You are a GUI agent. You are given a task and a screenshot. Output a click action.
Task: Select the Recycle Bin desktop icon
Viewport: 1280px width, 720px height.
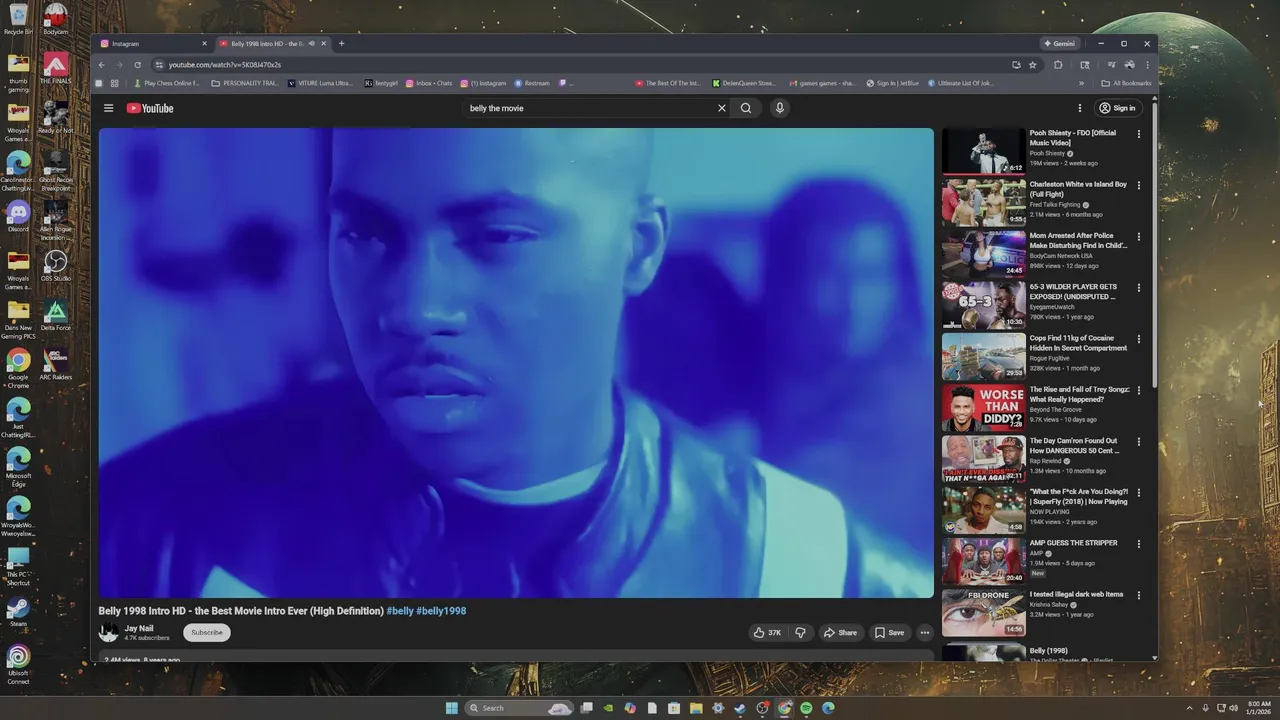[x=18, y=20]
